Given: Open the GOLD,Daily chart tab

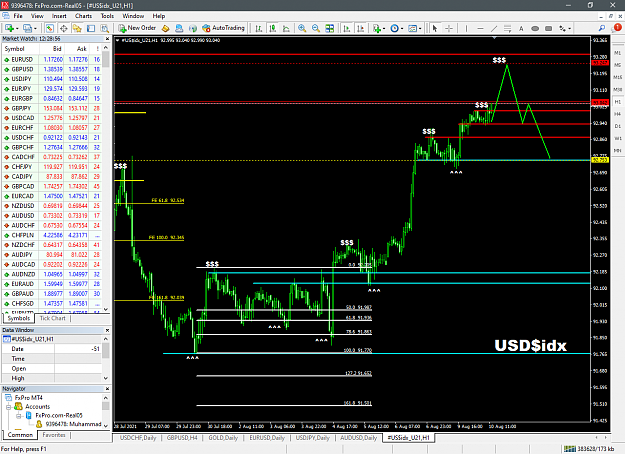Looking at the screenshot, I should pos(223,438).
